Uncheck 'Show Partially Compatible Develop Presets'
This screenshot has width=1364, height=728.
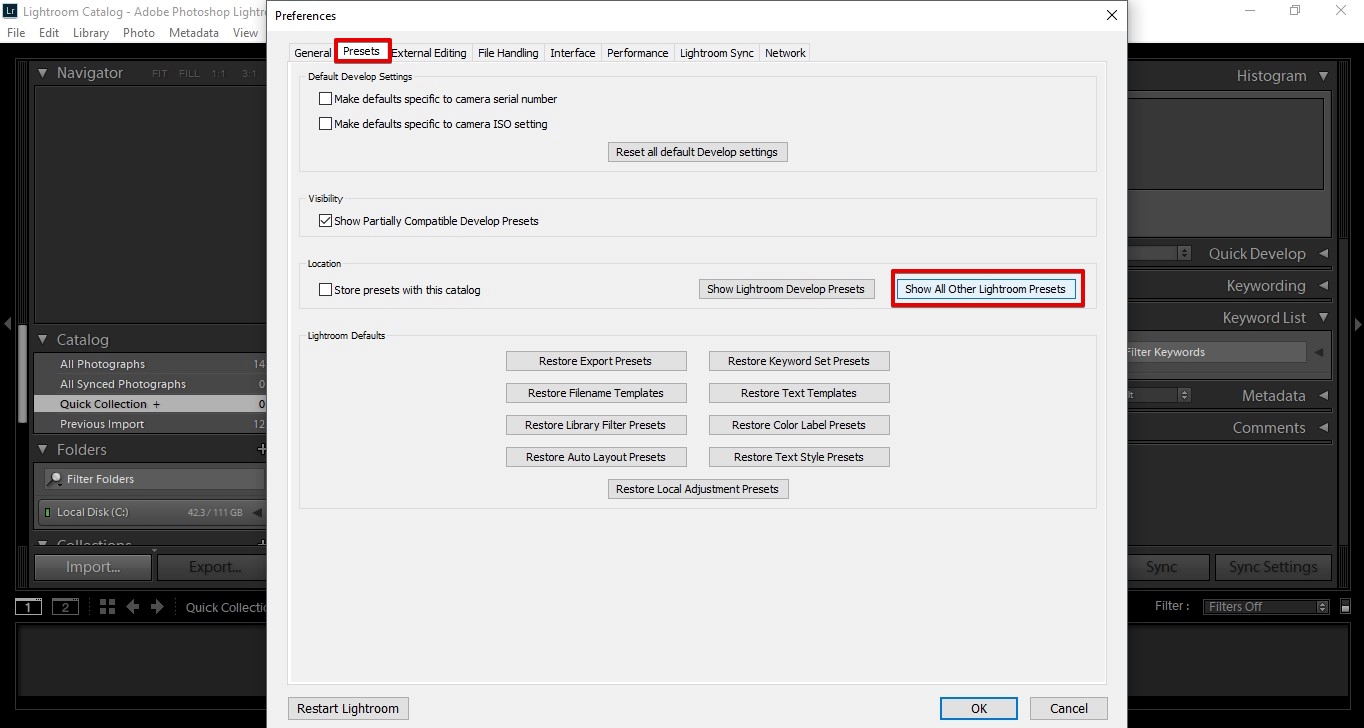point(325,220)
